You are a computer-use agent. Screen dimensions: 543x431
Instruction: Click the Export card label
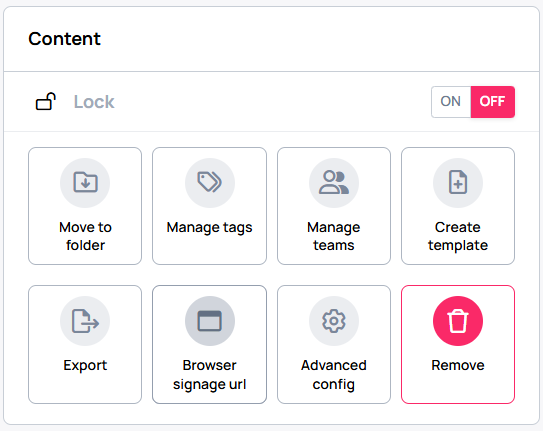click(x=85, y=366)
